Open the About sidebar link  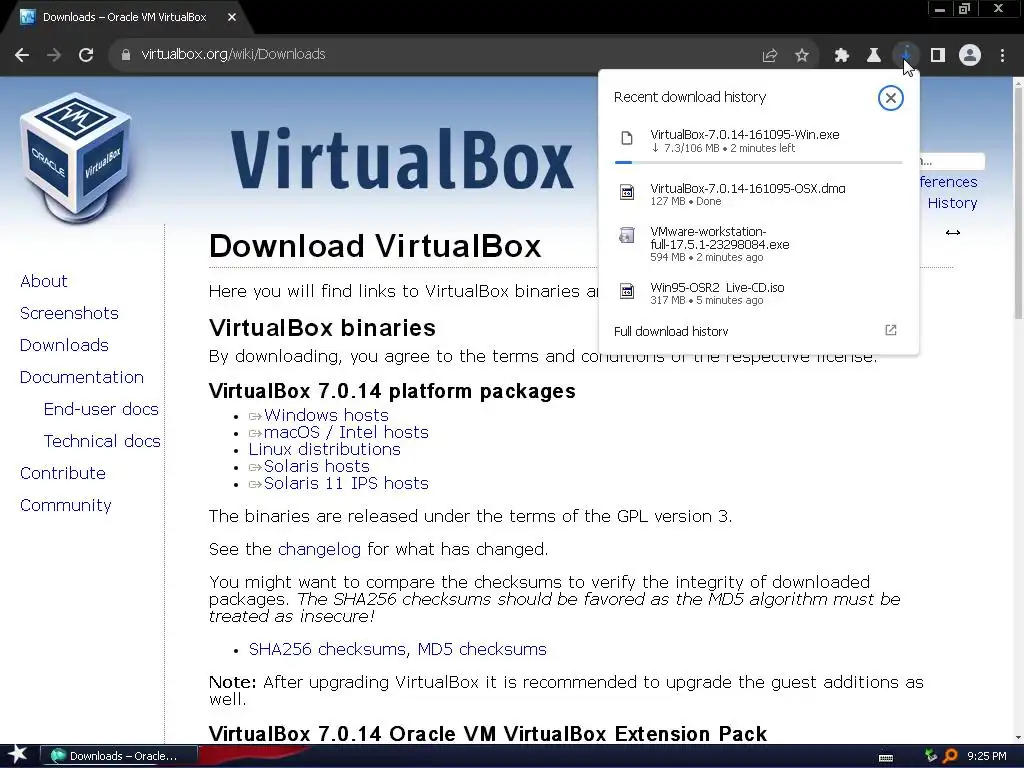(x=44, y=281)
